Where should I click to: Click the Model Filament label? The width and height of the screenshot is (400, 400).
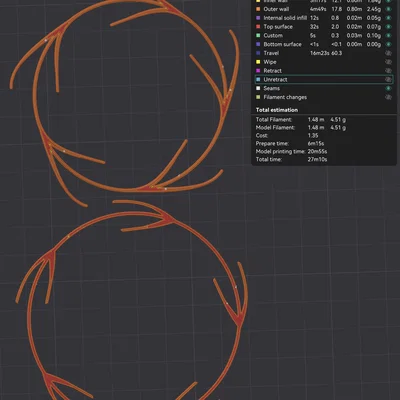tap(275, 127)
